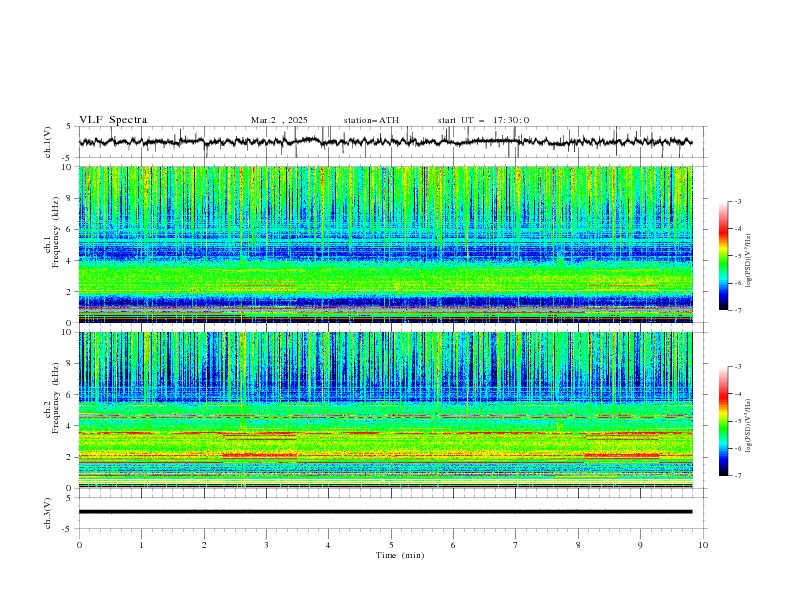Select the upper colorbar 'log(PSD)(V²/Hz)' label
The image size is (792, 612).
coord(749,261)
